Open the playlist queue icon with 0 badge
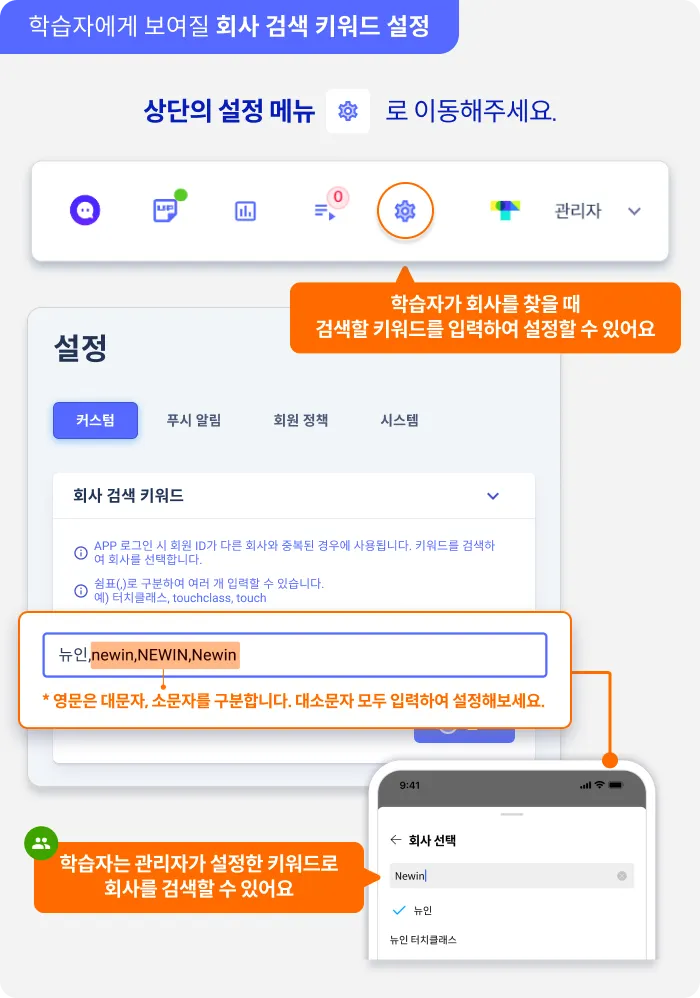Image resolution: width=700 pixels, height=998 pixels. click(326, 208)
